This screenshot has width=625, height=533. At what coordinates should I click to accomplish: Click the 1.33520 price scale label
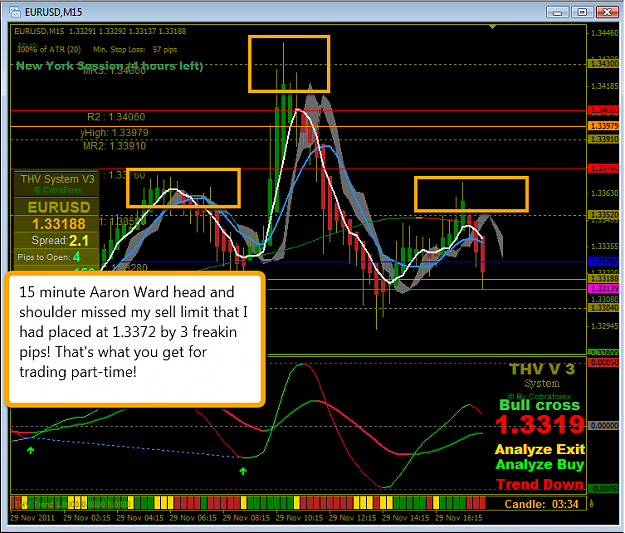603,215
